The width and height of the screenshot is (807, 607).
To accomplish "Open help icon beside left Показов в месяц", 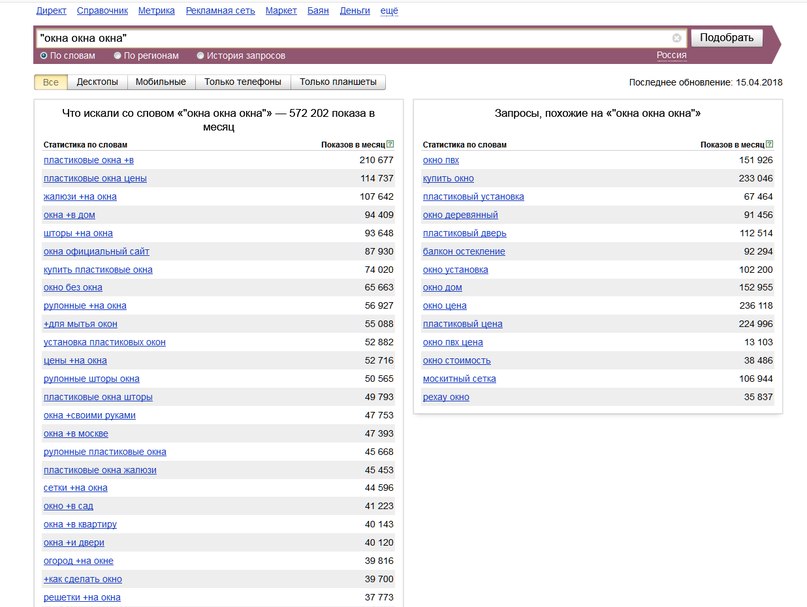I will click(390, 145).
